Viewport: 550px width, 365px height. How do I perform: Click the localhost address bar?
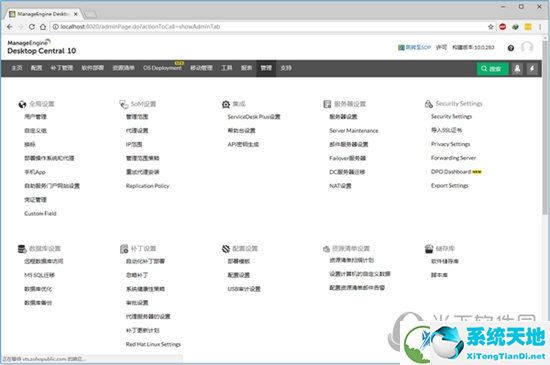pyautogui.click(x=270, y=27)
